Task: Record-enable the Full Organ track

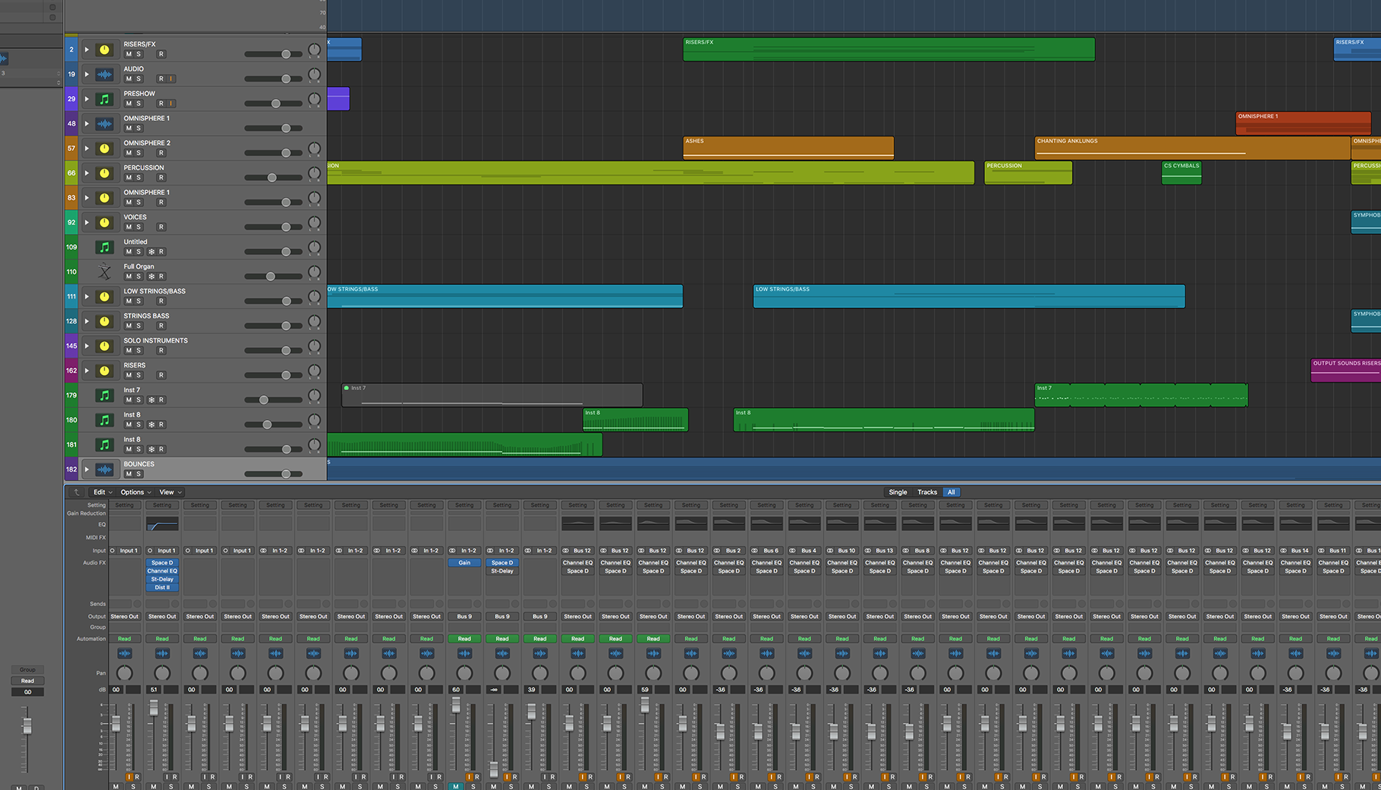Action: pos(161,276)
